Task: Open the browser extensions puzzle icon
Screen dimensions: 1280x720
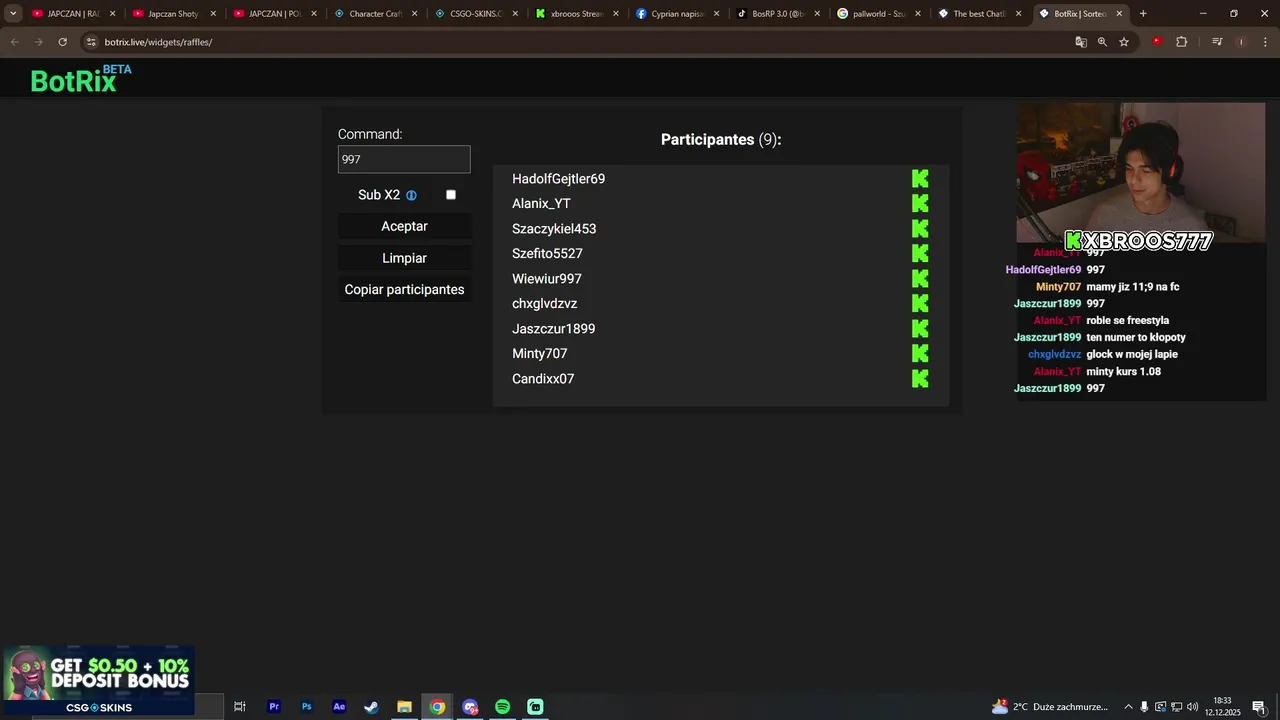Action: 1181,42
